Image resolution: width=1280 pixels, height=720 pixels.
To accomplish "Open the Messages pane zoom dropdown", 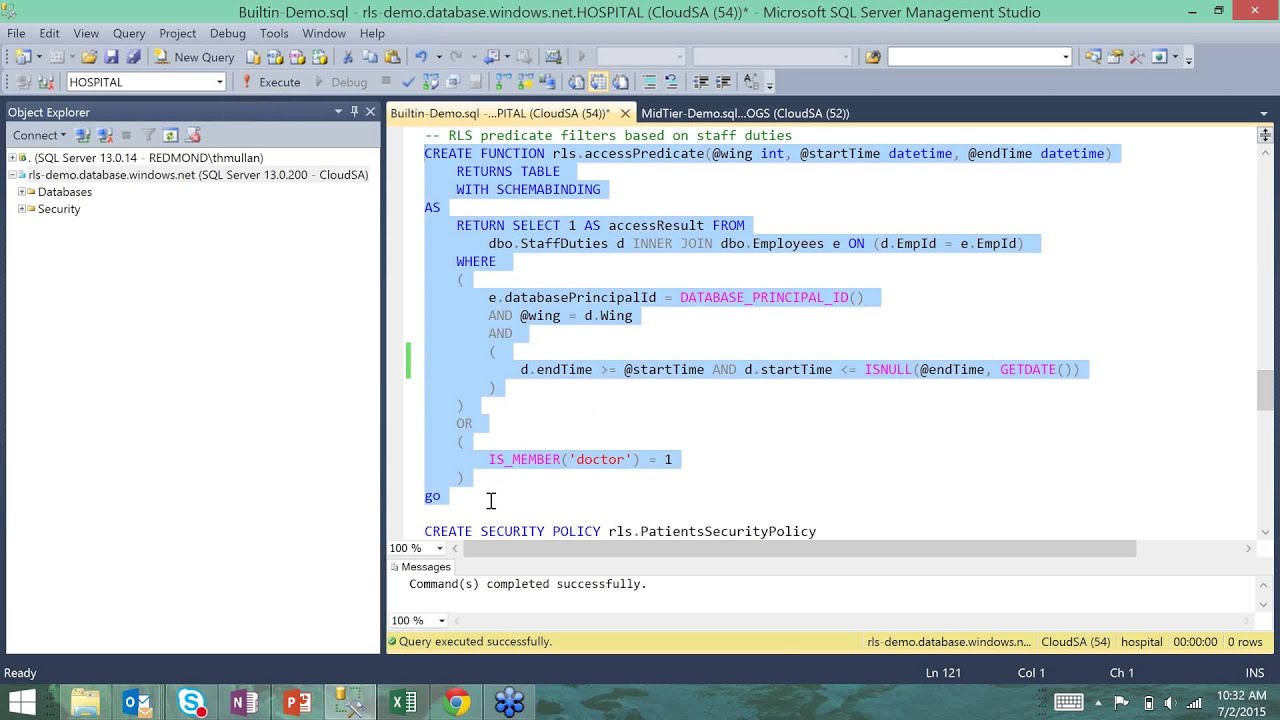I will 441,621.
